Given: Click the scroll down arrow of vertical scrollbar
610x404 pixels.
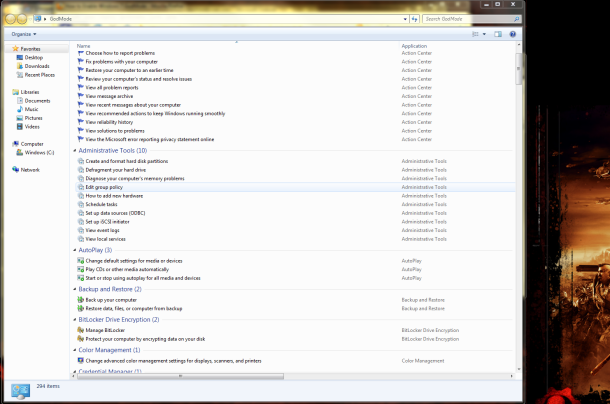Looking at the screenshot, I should pyautogui.click(x=518, y=369).
